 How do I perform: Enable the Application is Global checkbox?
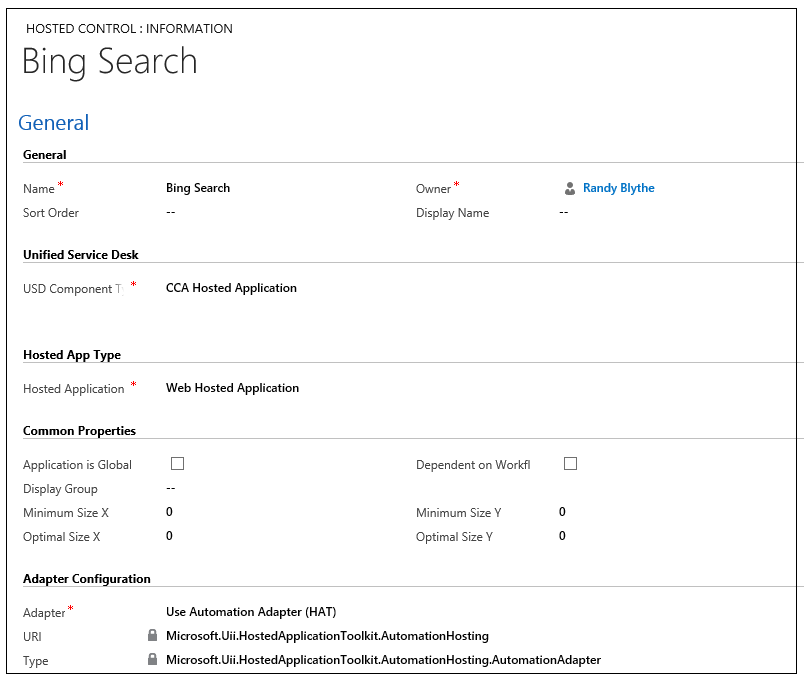(x=177, y=463)
